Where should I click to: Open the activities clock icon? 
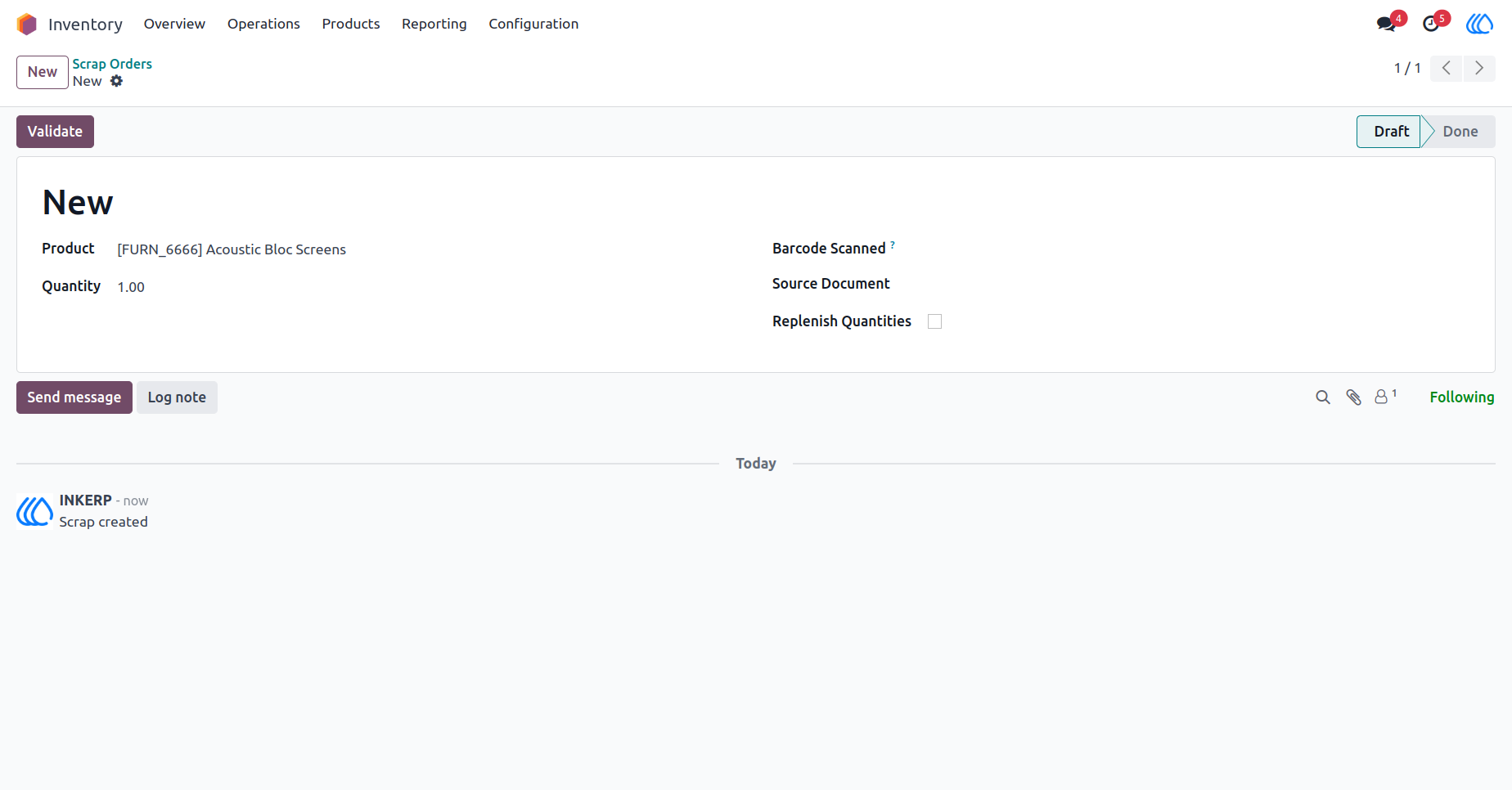tap(1430, 24)
